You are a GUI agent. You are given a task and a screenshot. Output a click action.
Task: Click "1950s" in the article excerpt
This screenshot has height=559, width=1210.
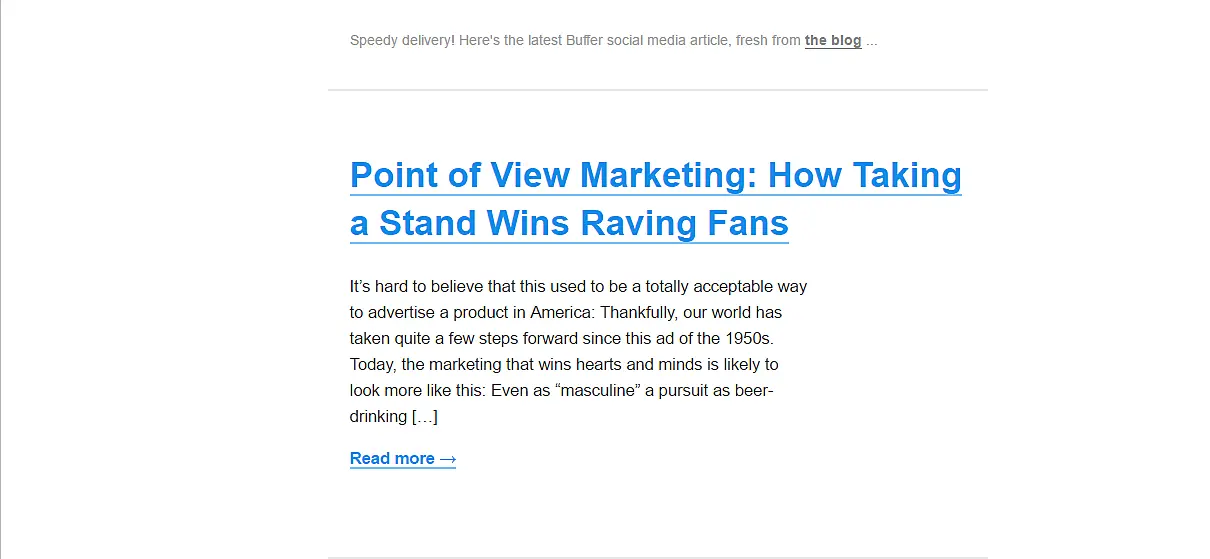750,339
